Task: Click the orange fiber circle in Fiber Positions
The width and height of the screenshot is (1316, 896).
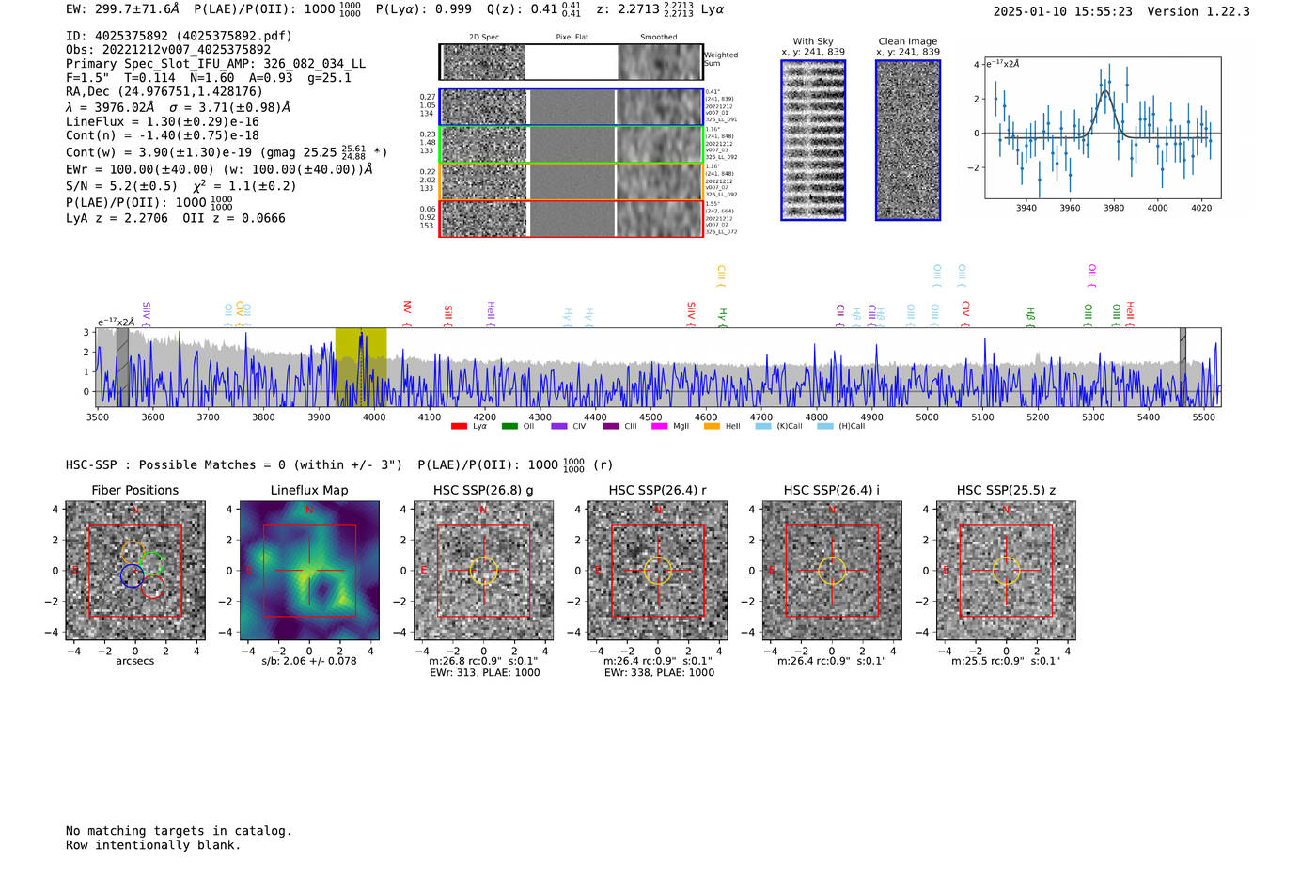Action: click(x=133, y=554)
